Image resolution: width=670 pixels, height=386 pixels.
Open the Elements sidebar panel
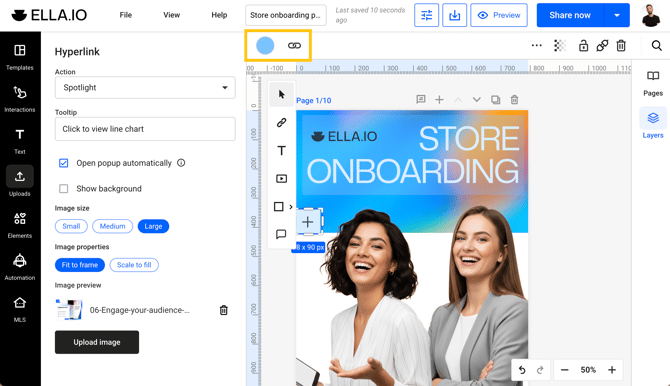click(20, 225)
